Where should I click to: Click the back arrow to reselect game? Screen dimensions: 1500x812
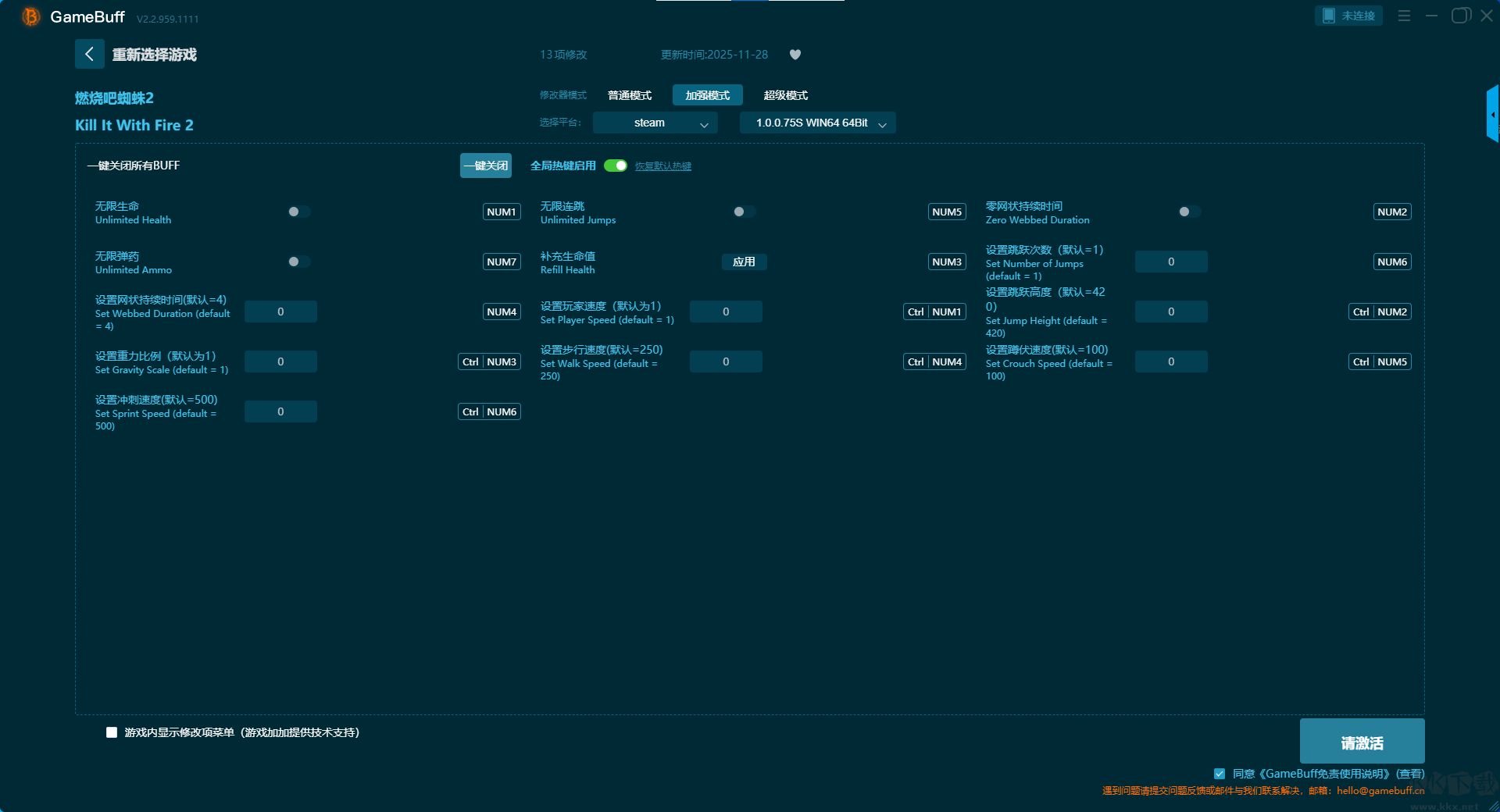point(89,54)
